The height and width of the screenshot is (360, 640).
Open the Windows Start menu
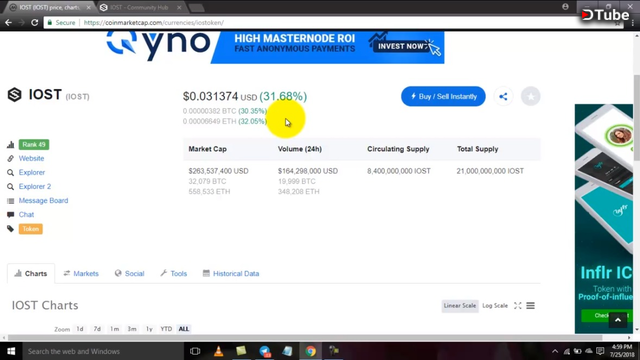point(11,351)
